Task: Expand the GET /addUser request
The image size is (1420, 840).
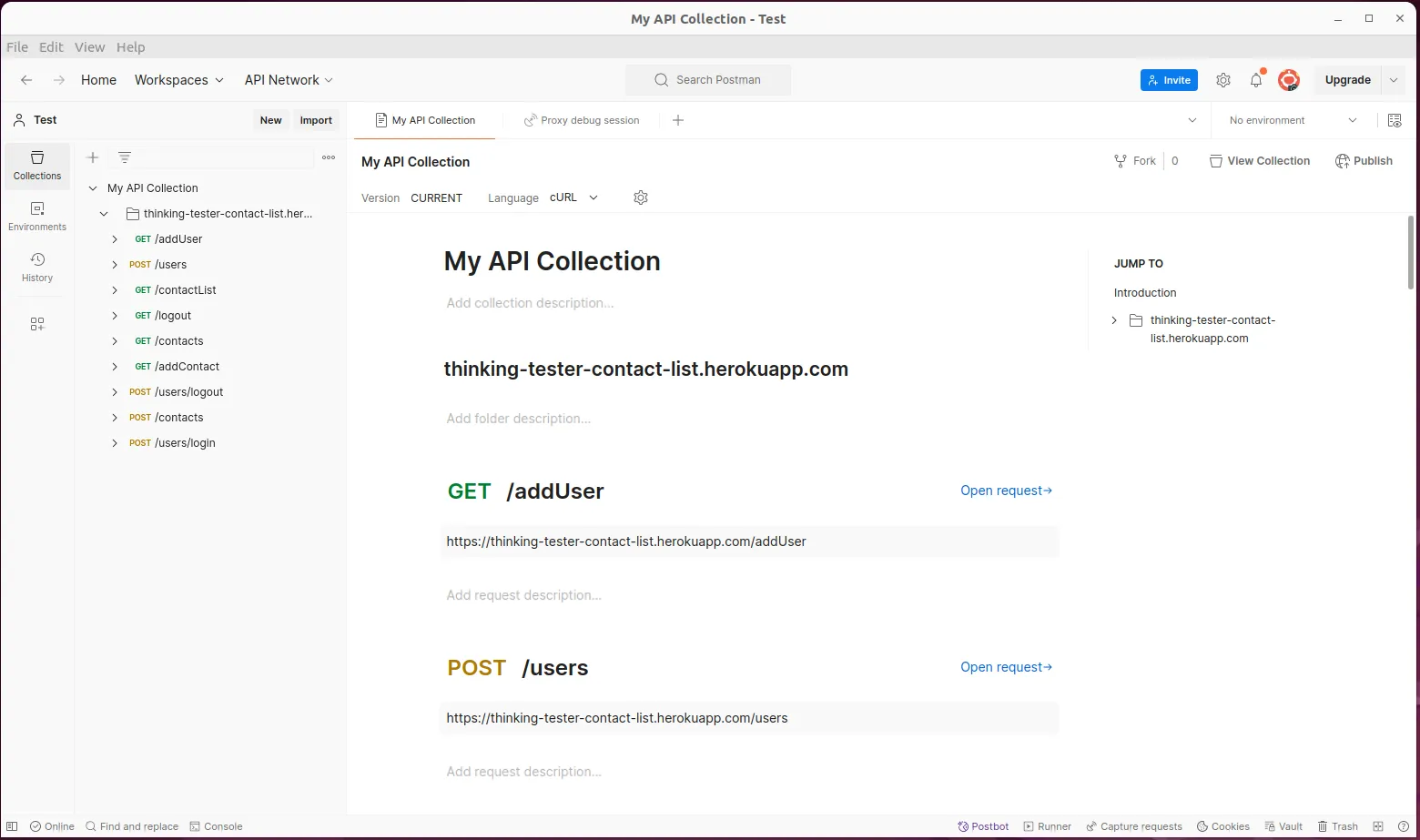Action: pyautogui.click(x=115, y=239)
